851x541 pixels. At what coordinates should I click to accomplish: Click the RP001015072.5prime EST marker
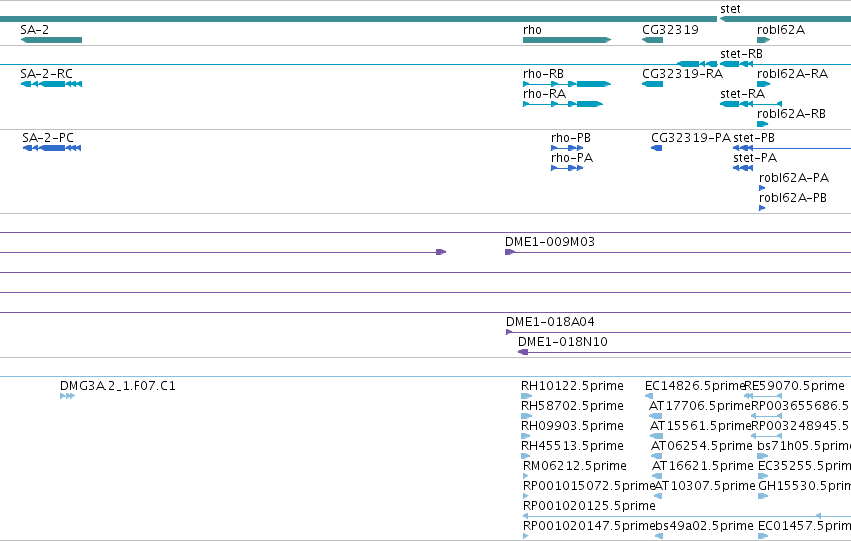pyautogui.click(x=525, y=496)
